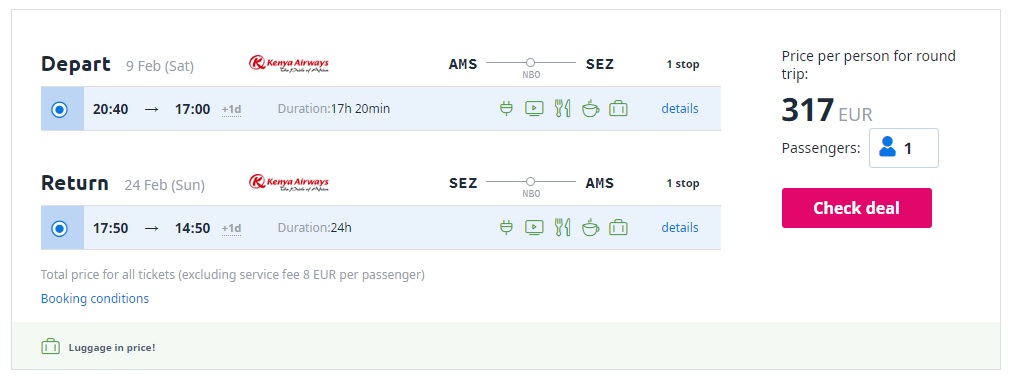Click the Check deal button
The width and height of the screenshot is (1009, 384).
[856, 208]
